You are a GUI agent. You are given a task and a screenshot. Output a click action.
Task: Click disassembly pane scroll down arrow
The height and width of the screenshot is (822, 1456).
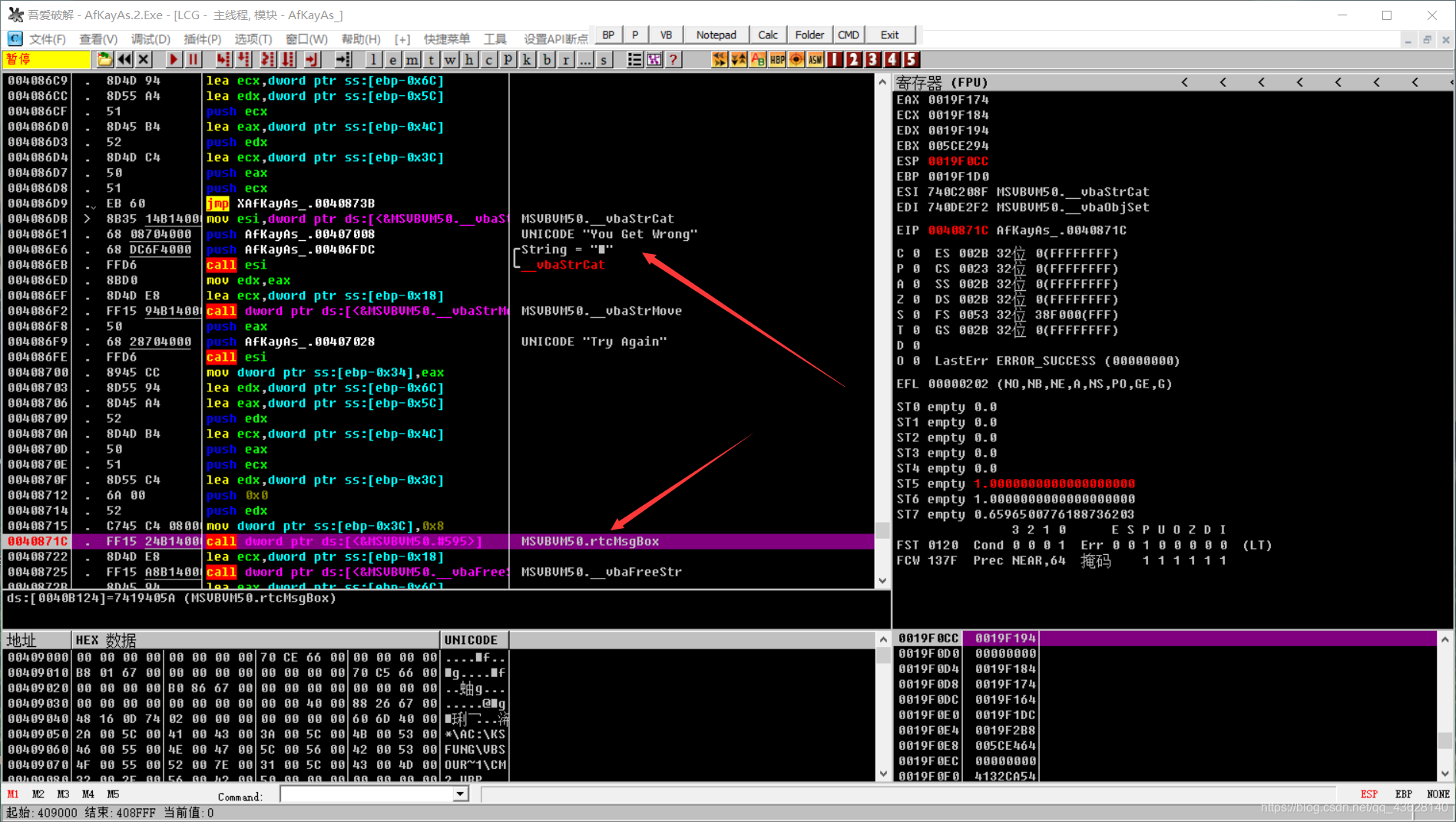pos(882,580)
